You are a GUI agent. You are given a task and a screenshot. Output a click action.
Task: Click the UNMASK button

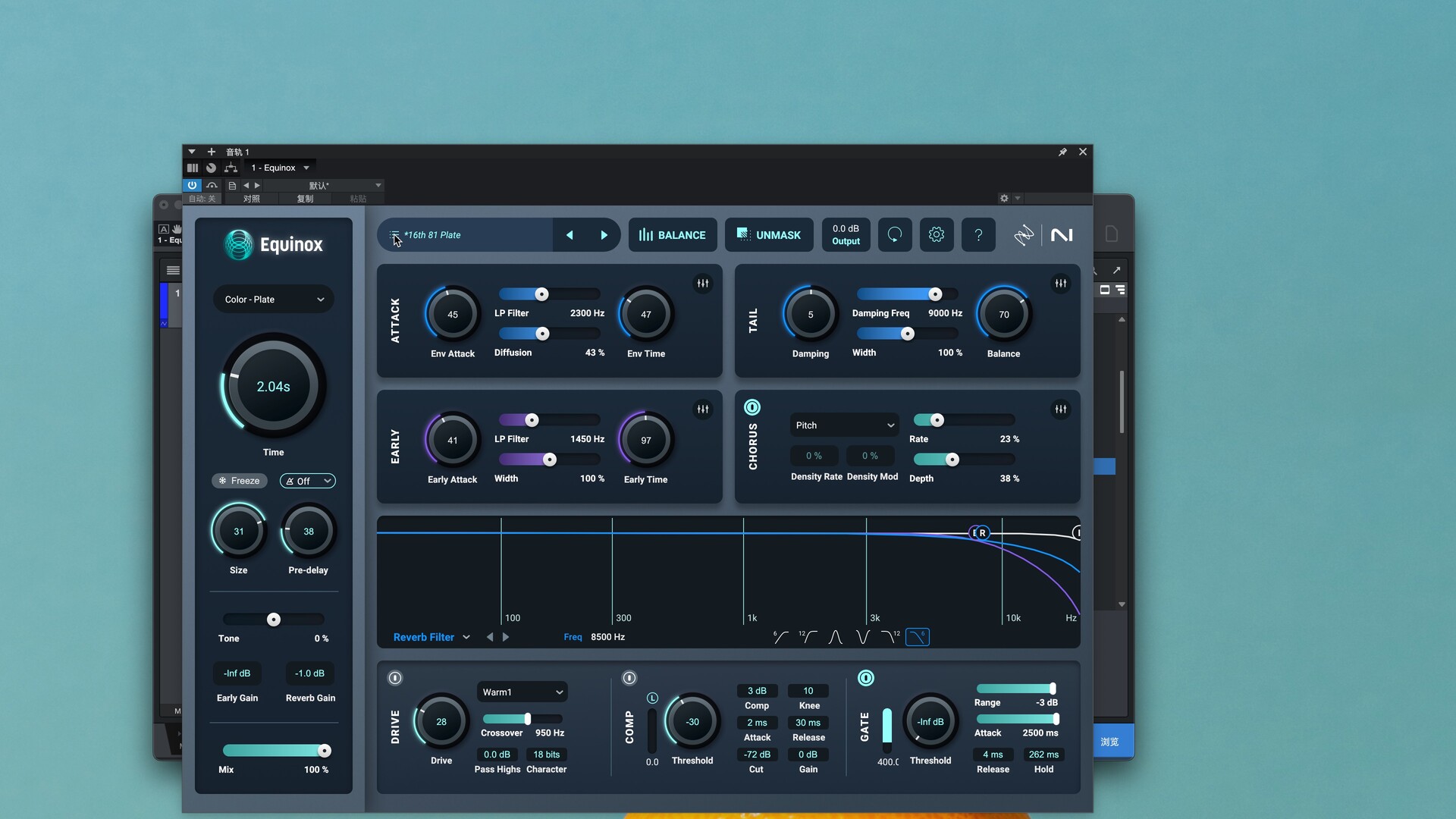[769, 235]
